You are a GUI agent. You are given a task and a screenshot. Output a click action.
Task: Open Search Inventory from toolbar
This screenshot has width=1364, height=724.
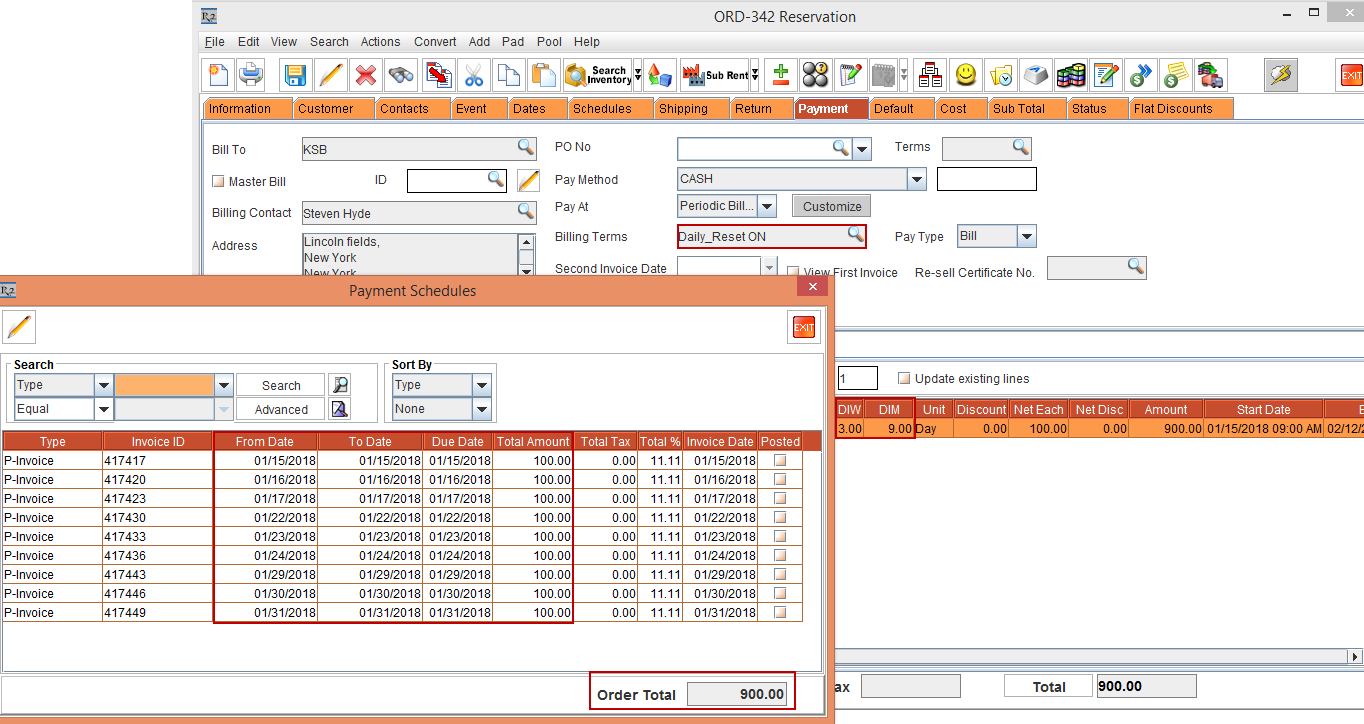pyautogui.click(x=598, y=75)
